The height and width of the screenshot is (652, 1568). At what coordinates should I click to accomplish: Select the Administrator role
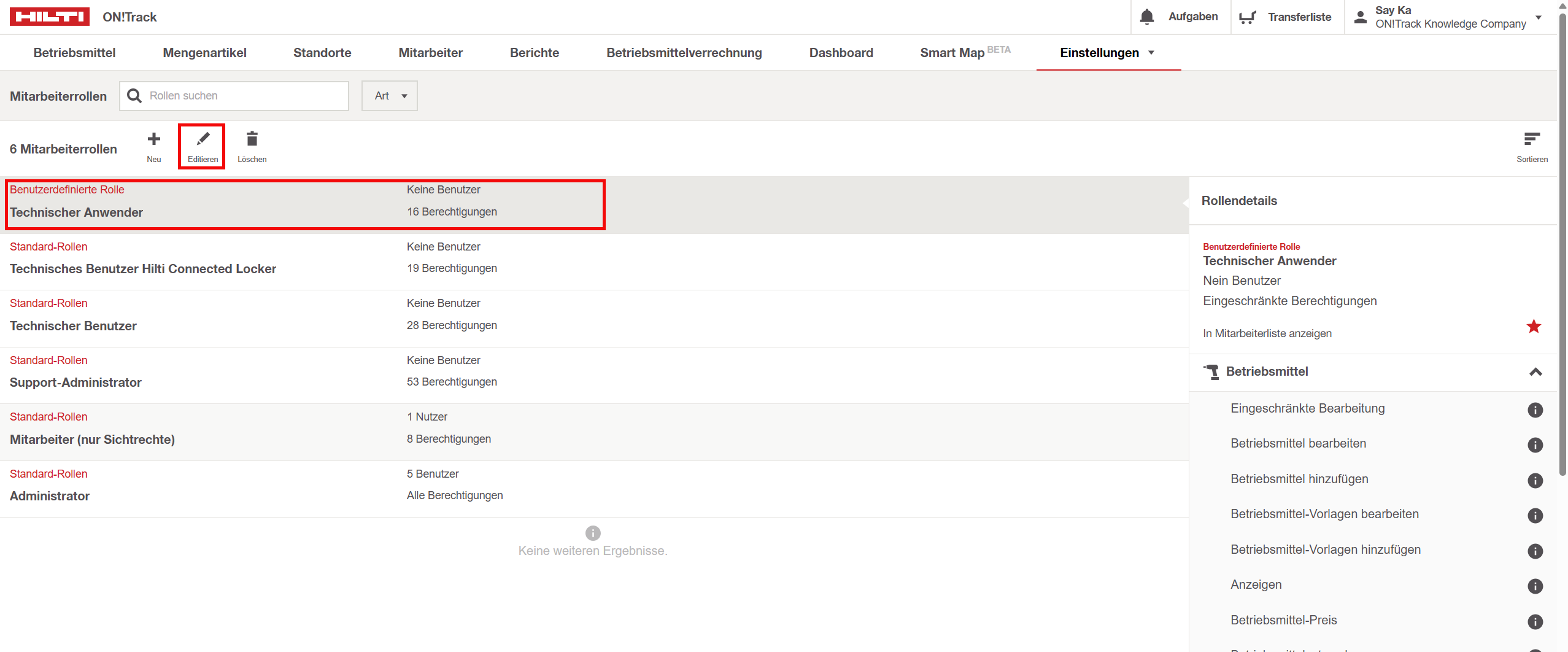594,489
